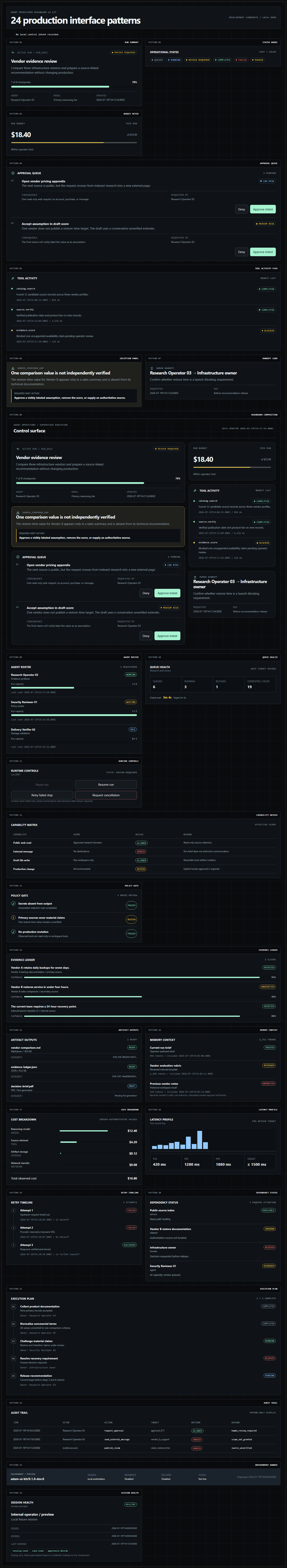287x1568 pixels.
Task: Click the wrench icon beside the first TOOL ACTIVITY heading
Action: tap(13, 278)
